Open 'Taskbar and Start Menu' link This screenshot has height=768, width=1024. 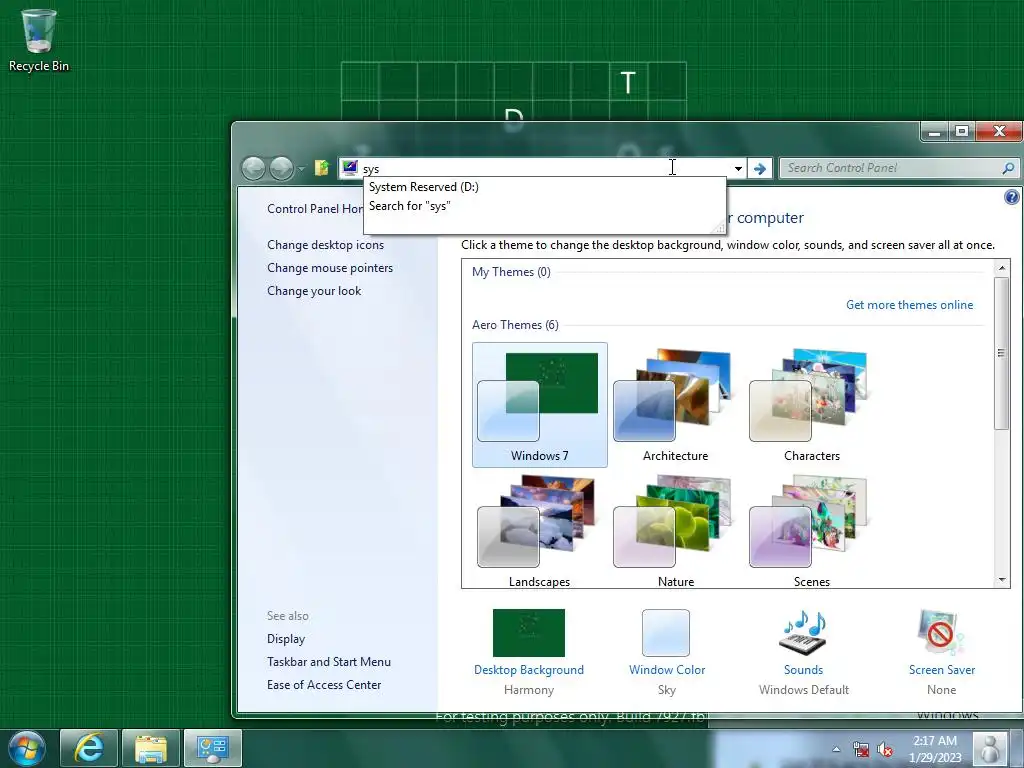pos(329,662)
